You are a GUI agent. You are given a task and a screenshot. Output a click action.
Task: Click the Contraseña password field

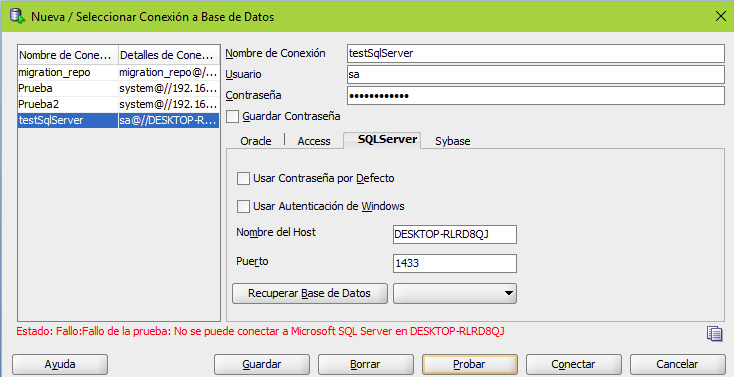536,96
